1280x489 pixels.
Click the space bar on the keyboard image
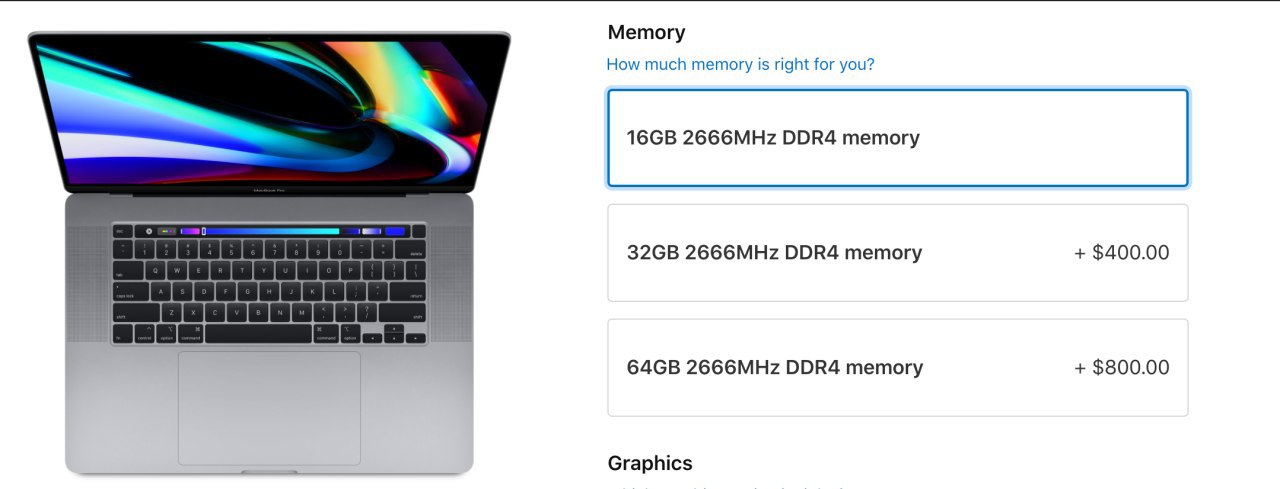click(258, 334)
